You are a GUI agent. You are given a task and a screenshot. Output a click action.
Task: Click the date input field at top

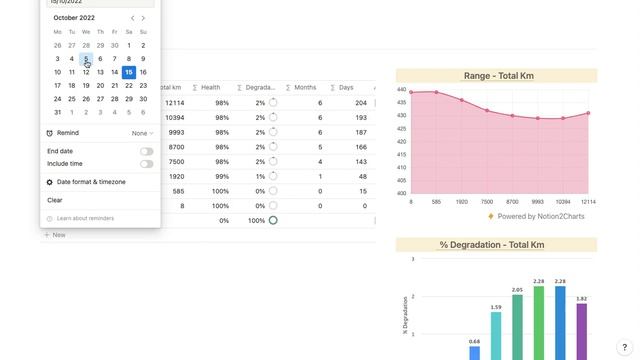[x=100, y=3]
